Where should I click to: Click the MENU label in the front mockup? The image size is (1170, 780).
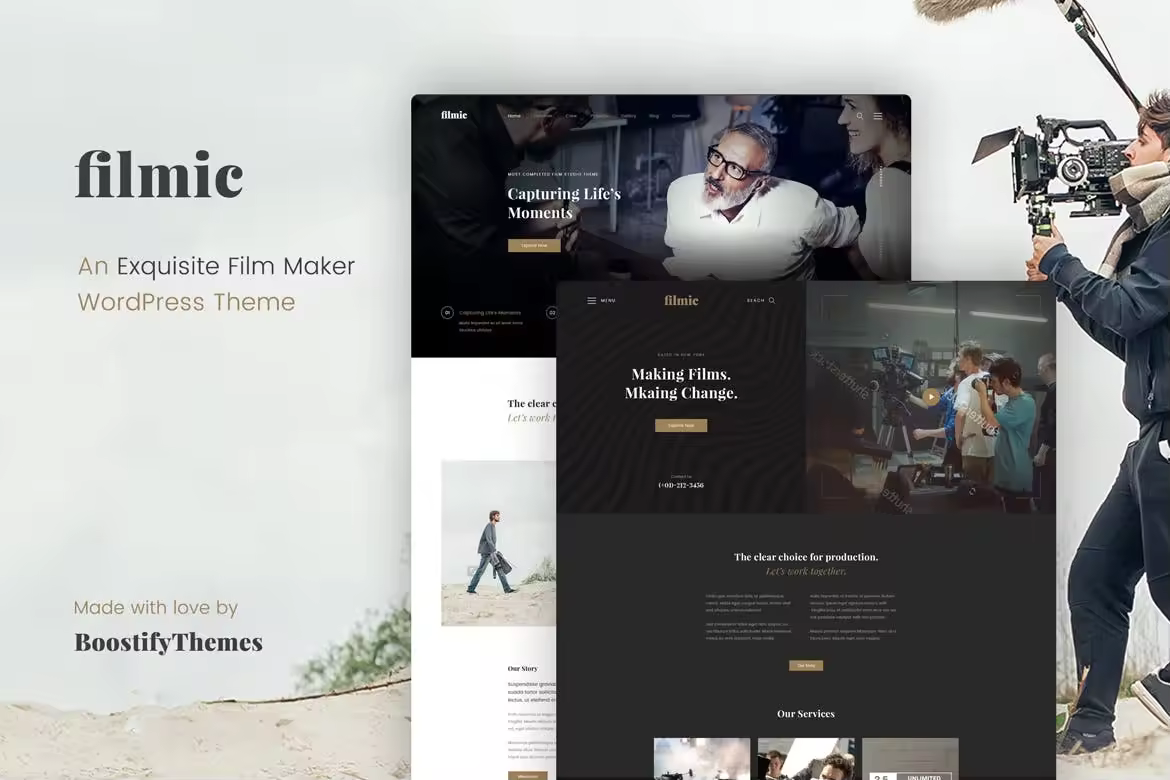(608, 301)
